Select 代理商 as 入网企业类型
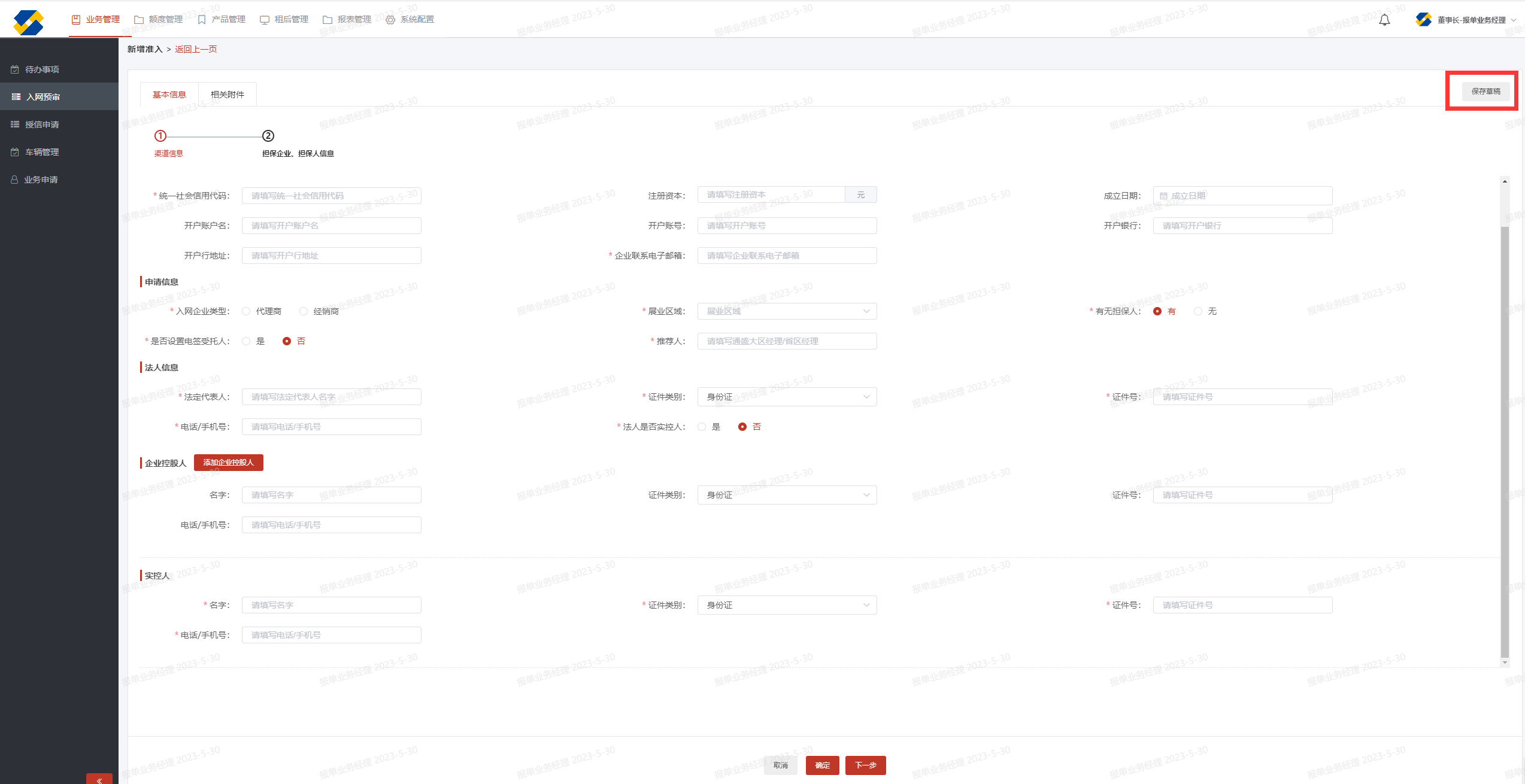The width and height of the screenshot is (1525, 784). click(247, 311)
